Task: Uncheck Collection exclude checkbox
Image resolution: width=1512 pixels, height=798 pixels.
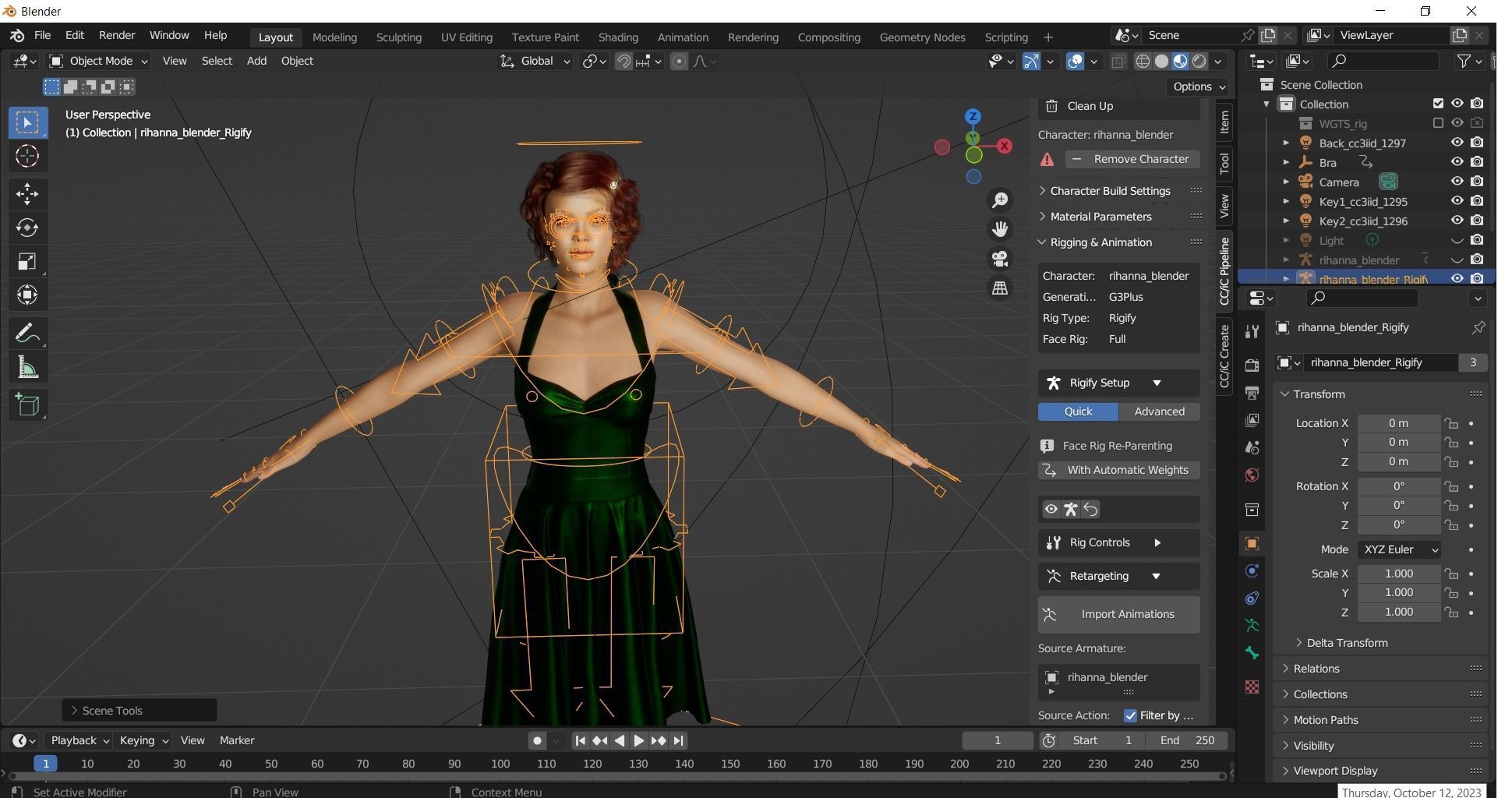Action: coord(1438,104)
